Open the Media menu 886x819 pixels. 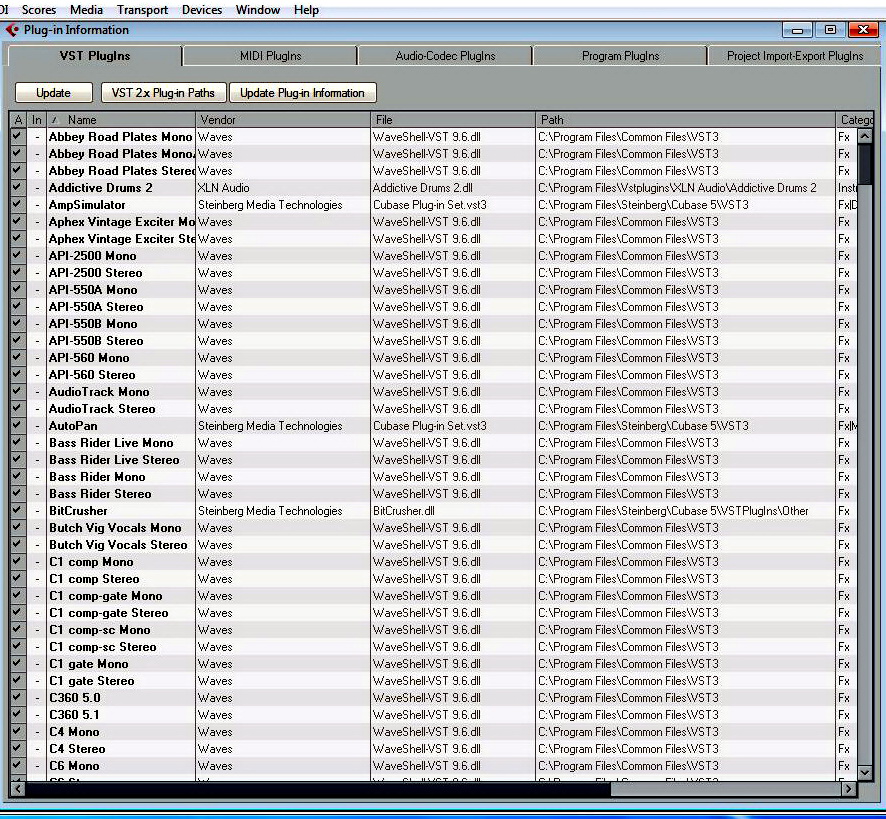[86, 10]
